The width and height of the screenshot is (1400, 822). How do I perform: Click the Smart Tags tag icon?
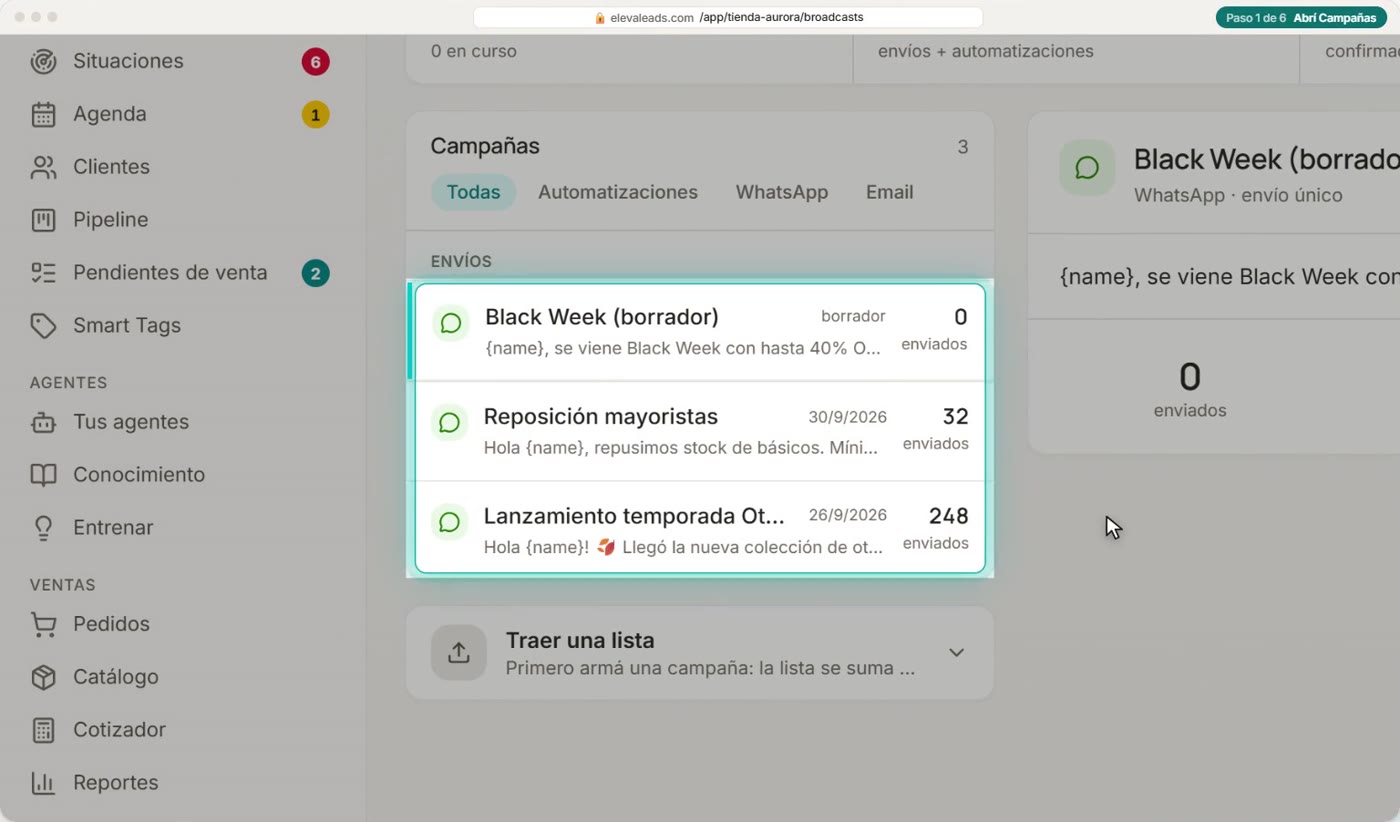coord(43,326)
